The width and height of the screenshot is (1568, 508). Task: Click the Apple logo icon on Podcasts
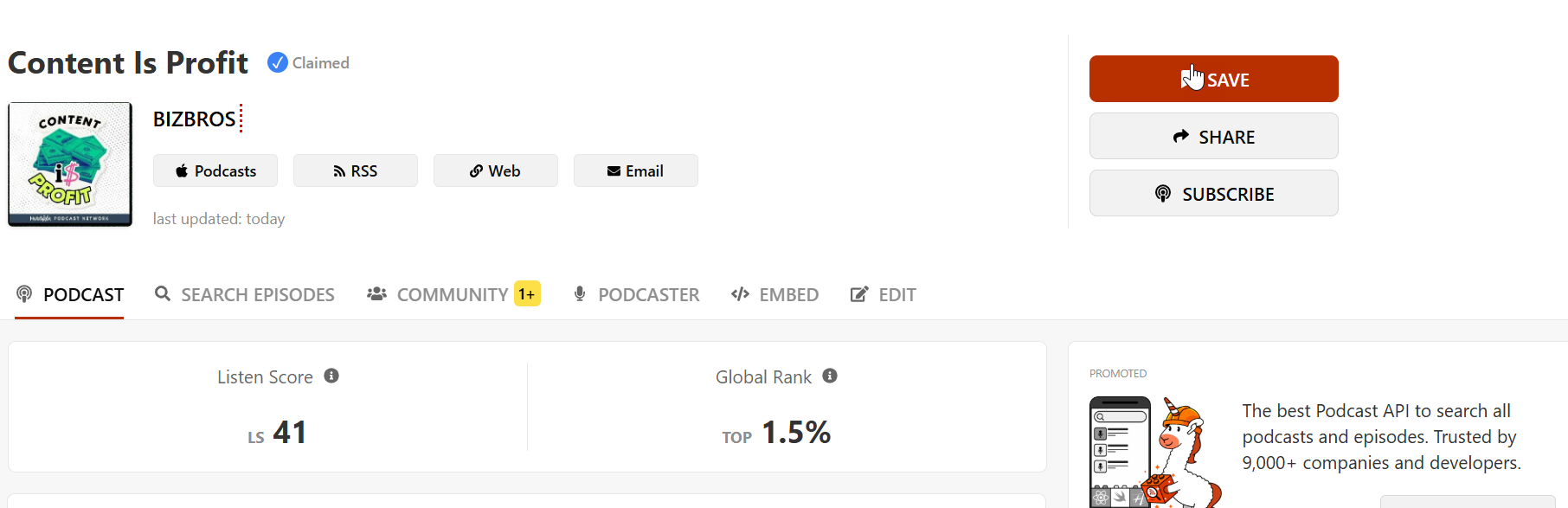tap(182, 170)
